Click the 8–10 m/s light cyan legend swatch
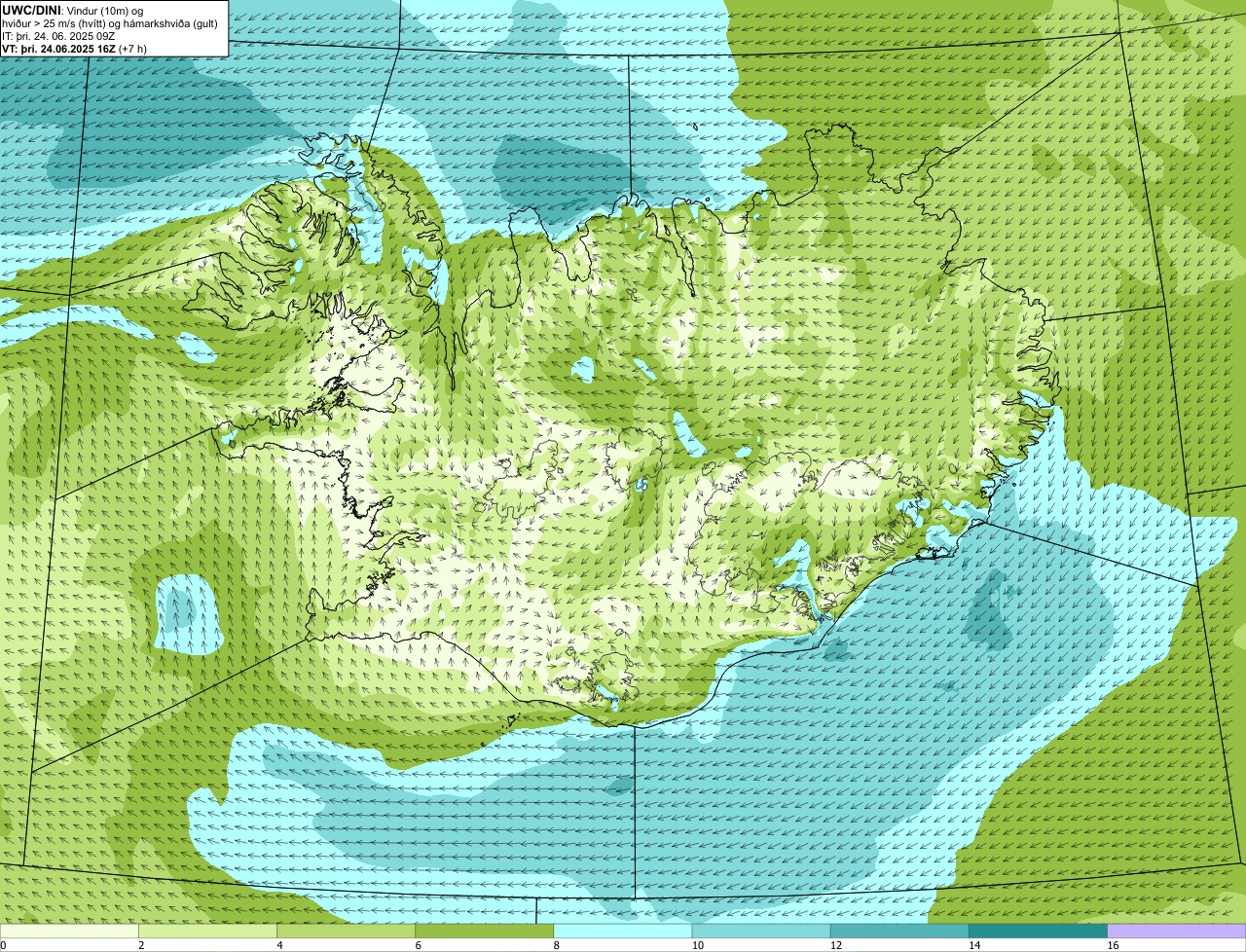 623,932
